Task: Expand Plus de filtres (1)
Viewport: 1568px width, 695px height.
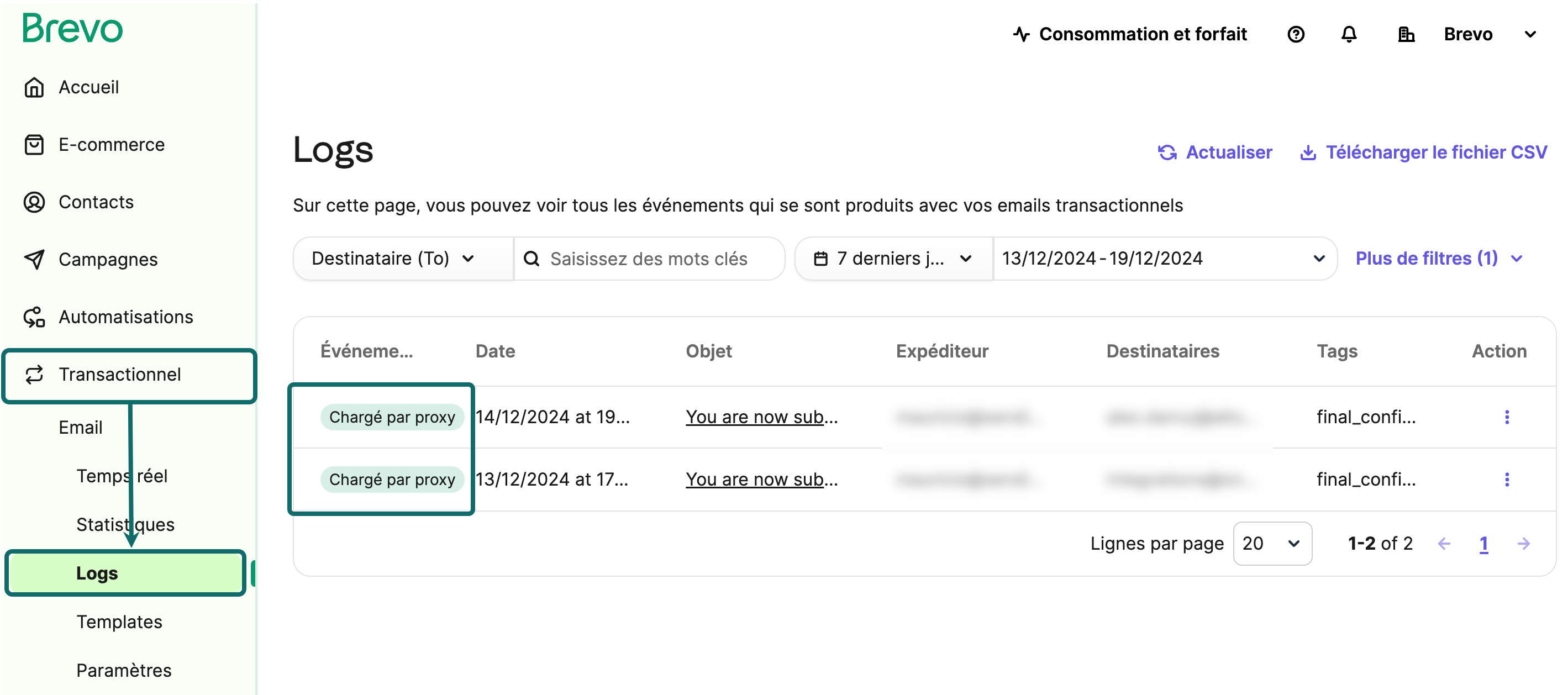Action: 1438,259
